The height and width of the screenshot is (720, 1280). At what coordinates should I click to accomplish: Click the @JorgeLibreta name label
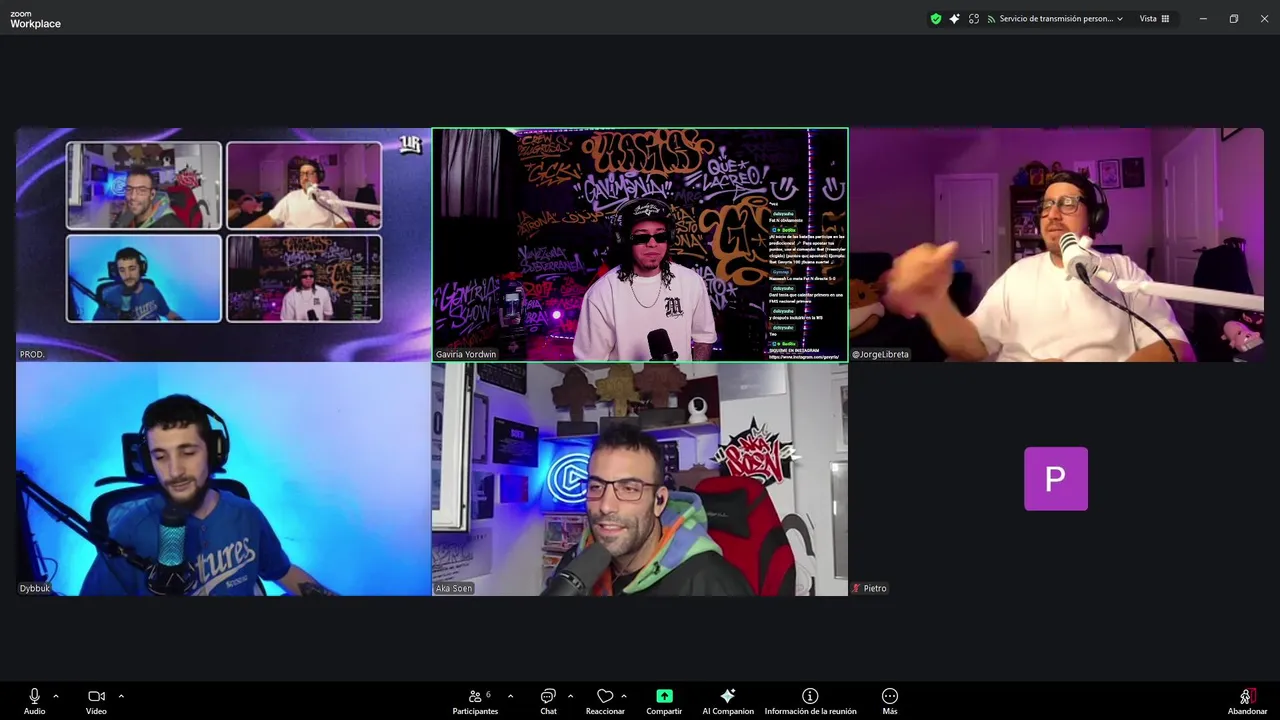coord(881,354)
